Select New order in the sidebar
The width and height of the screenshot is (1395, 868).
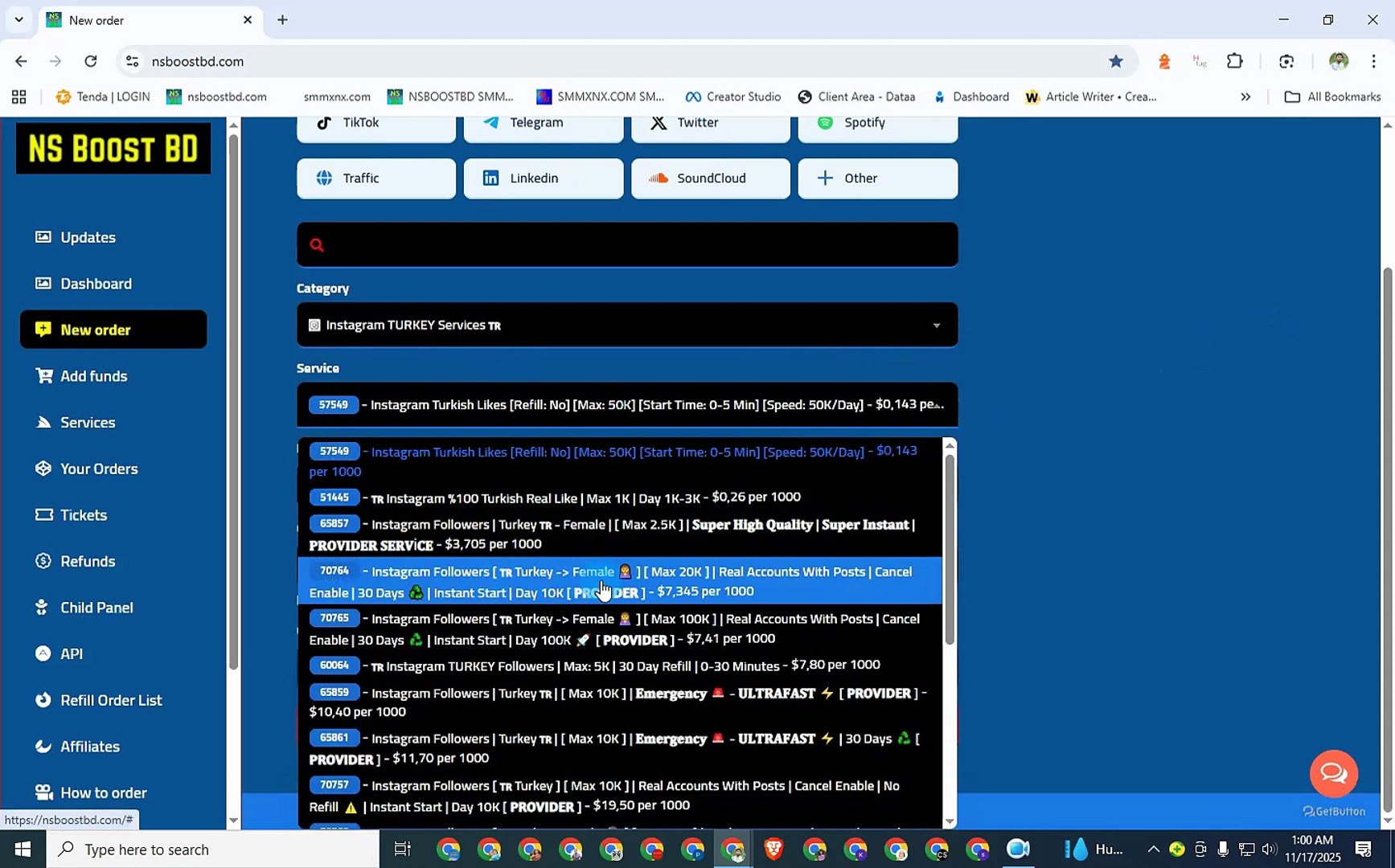[x=113, y=330]
